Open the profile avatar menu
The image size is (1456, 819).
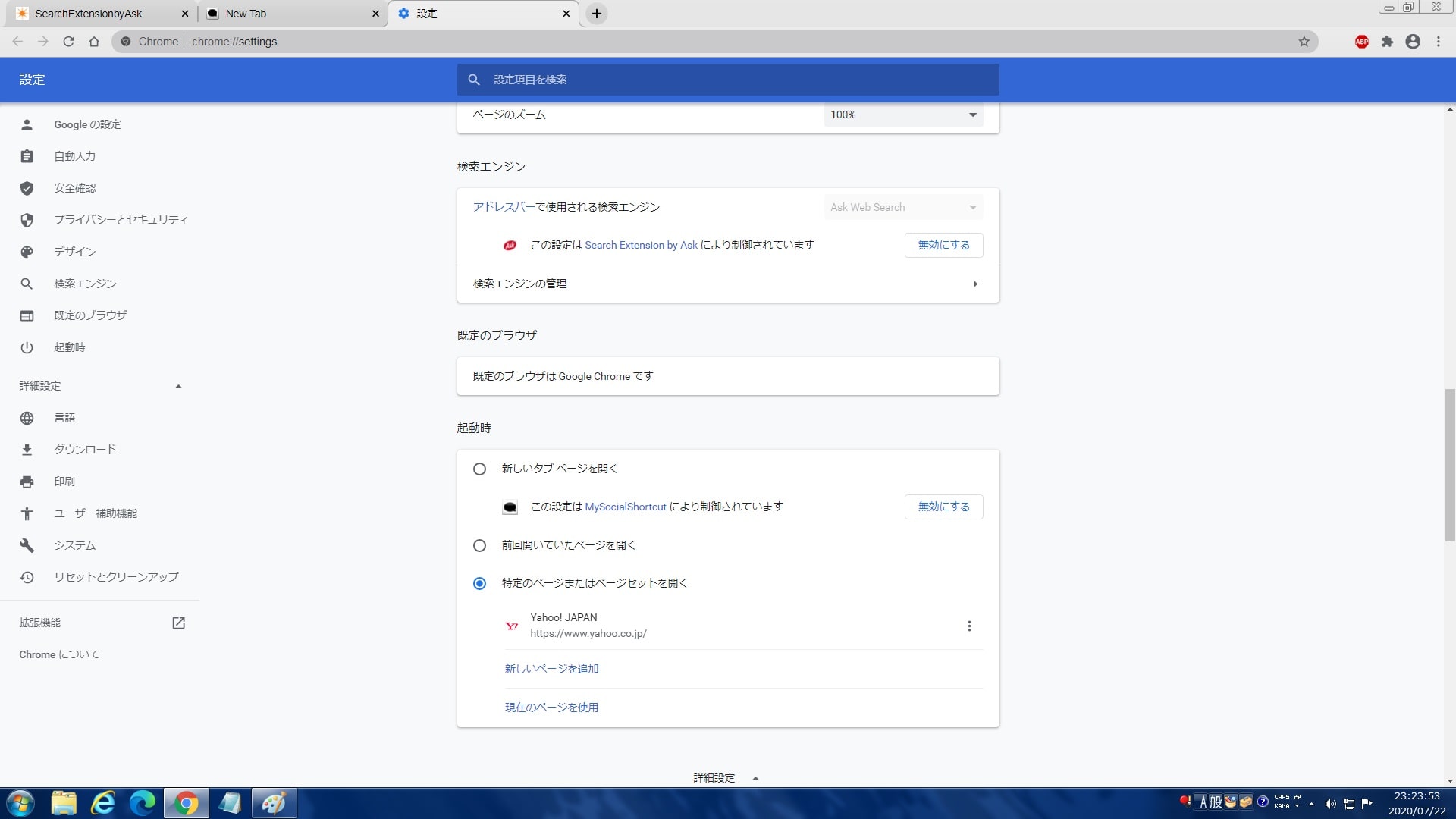[x=1413, y=42]
